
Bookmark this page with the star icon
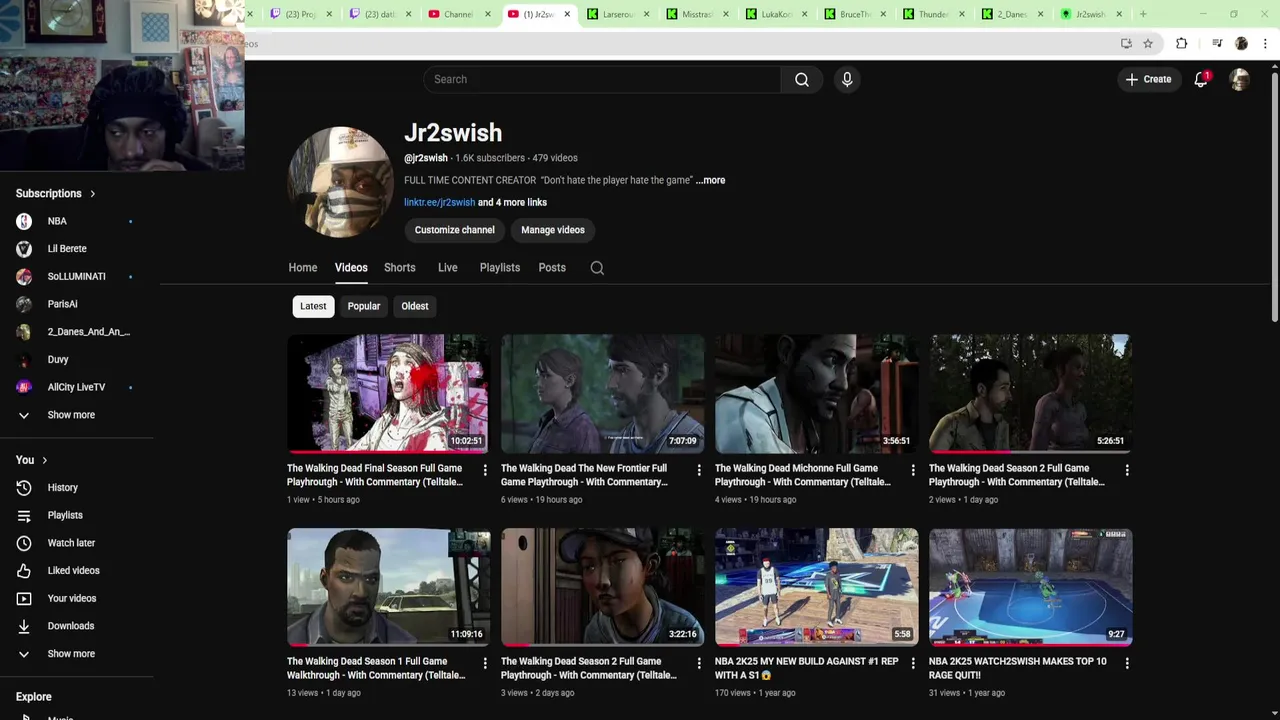coord(1148,43)
